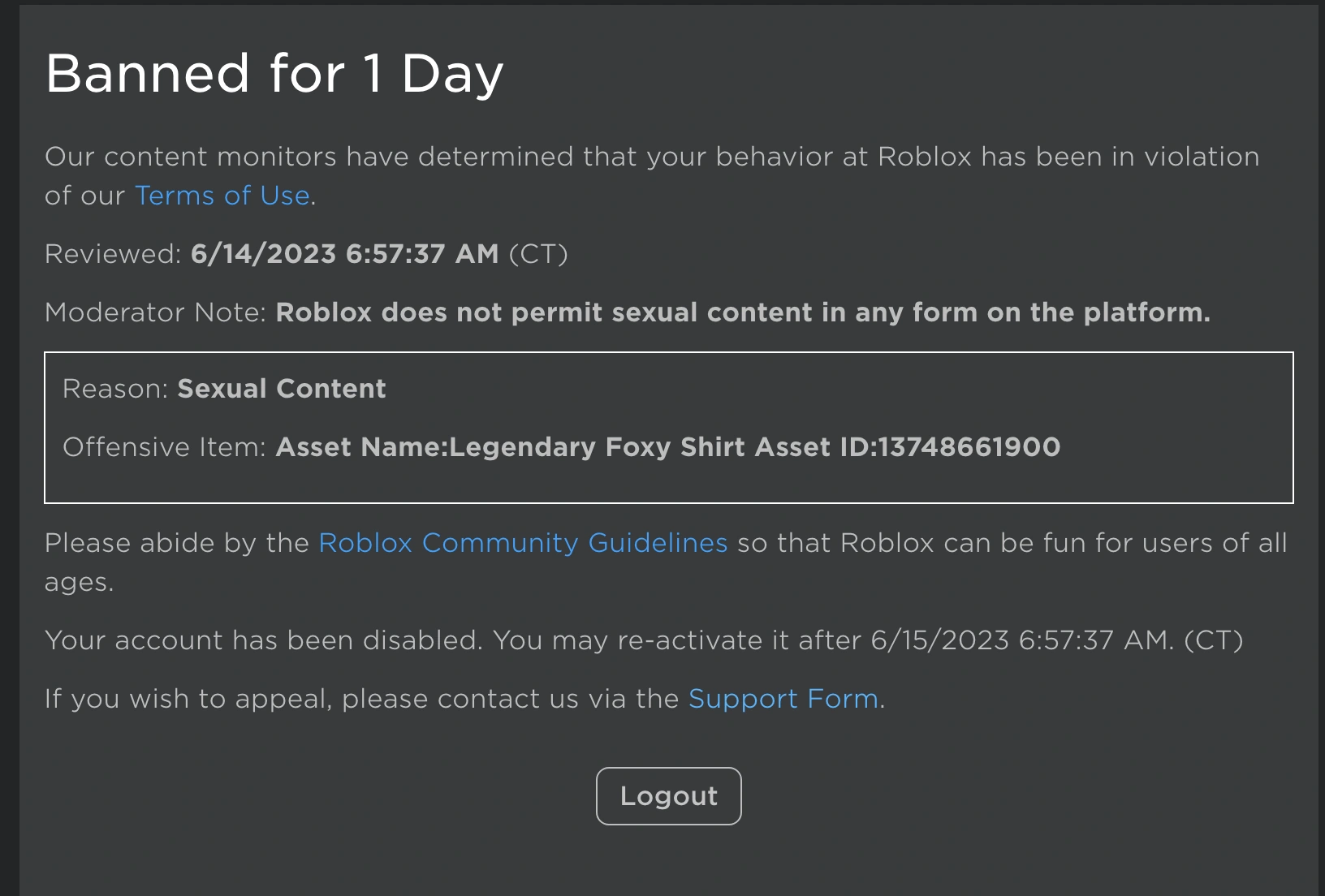Click the "Please abide by the" text
This screenshot has width=1325, height=896.
(x=176, y=543)
